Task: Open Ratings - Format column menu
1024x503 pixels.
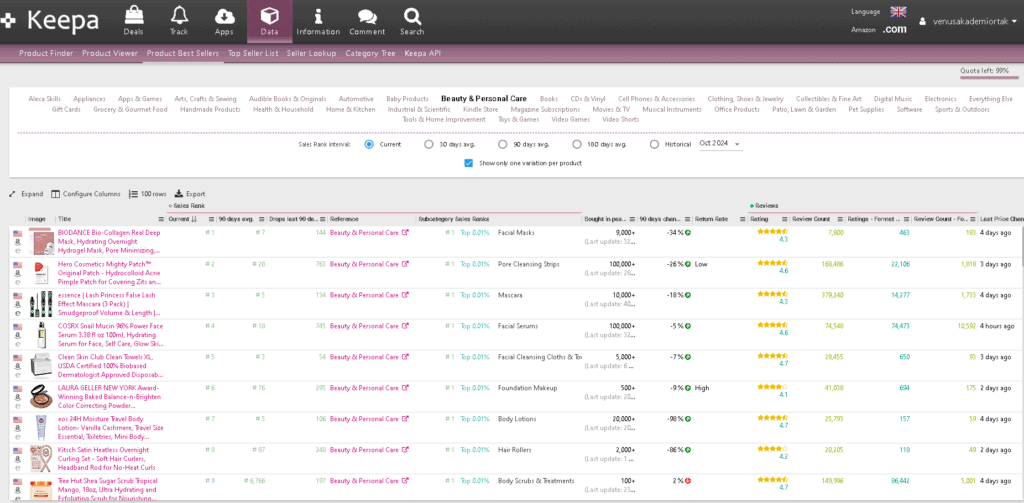Action: pyautogui.click(x=905, y=219)
